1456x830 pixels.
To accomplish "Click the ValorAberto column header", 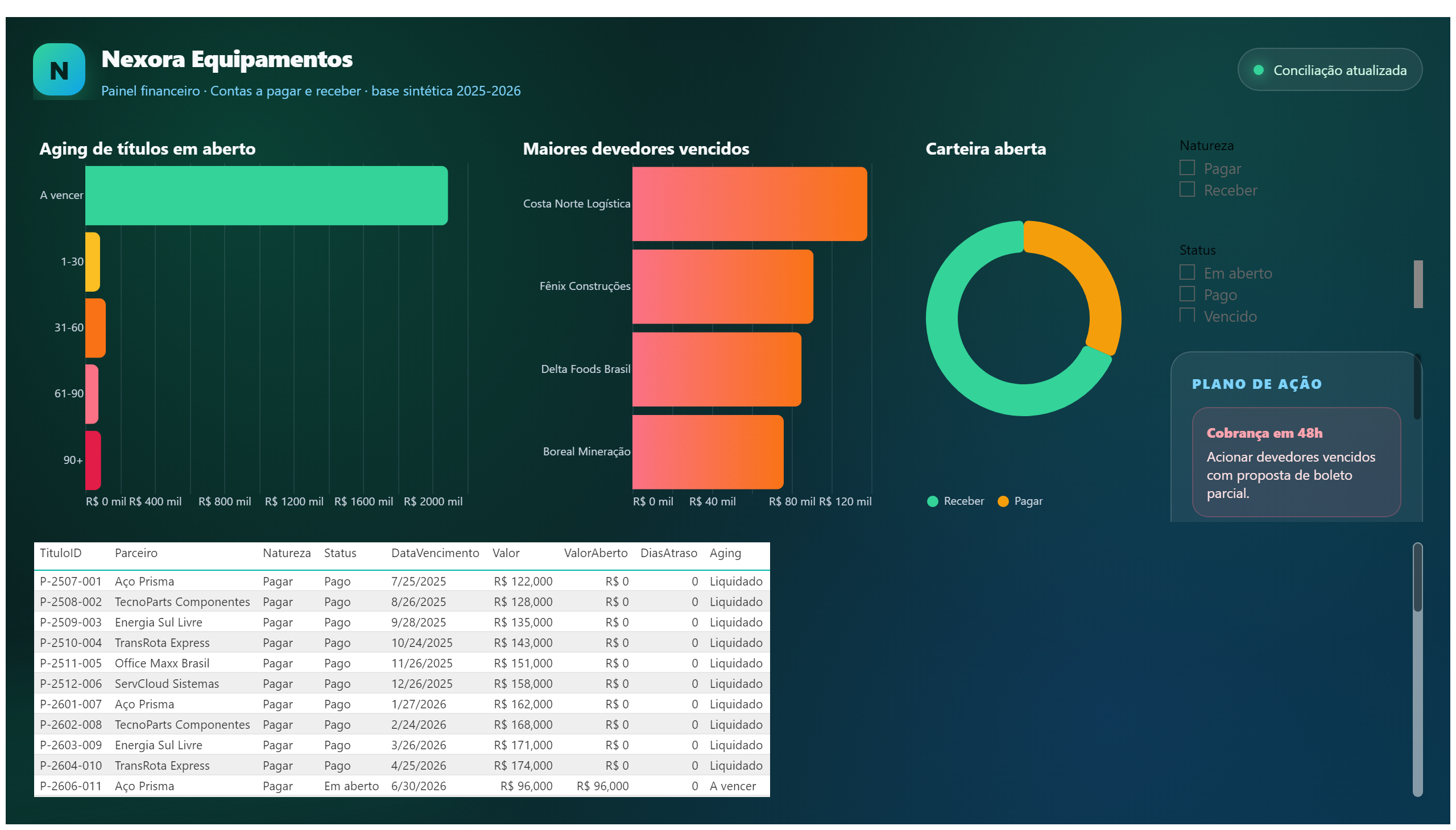I will click(x=595, y=554).
